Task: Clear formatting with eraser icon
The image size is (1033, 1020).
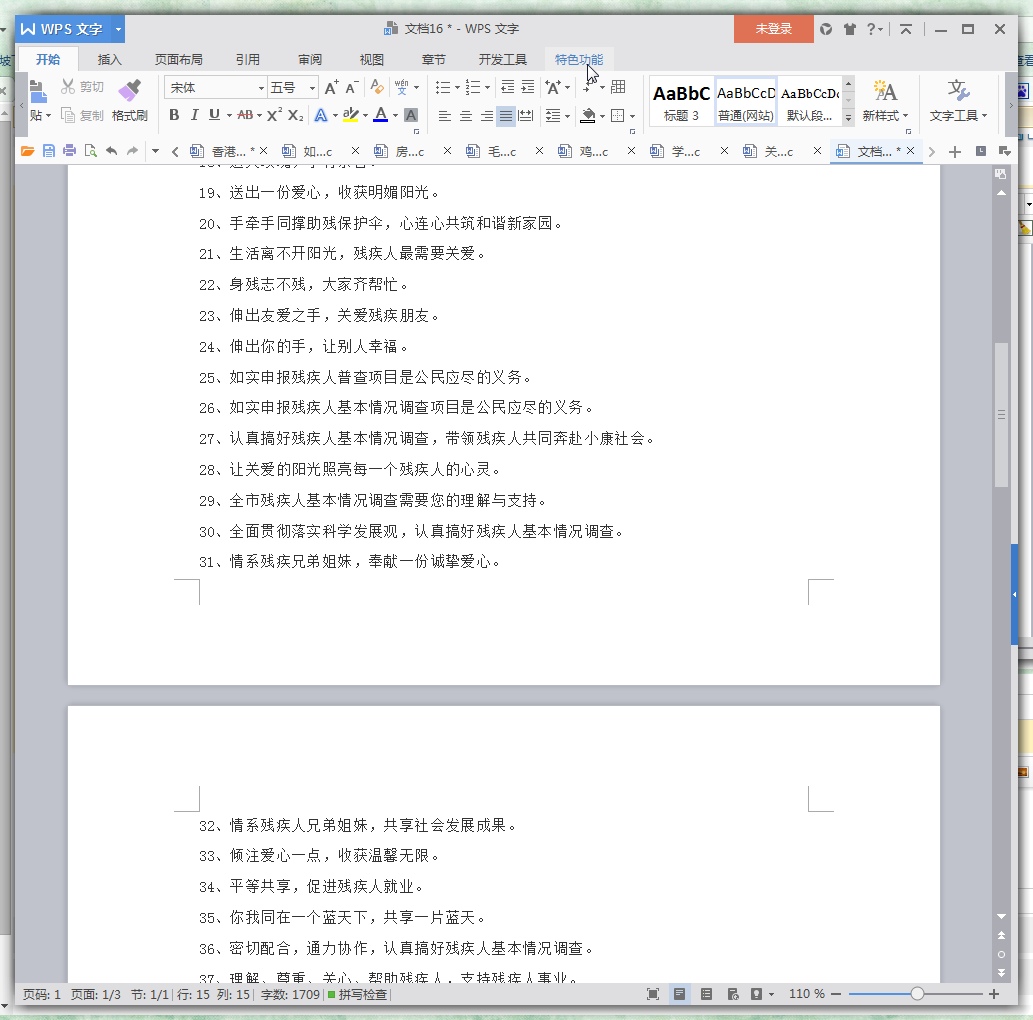Action: coord(377,87)
